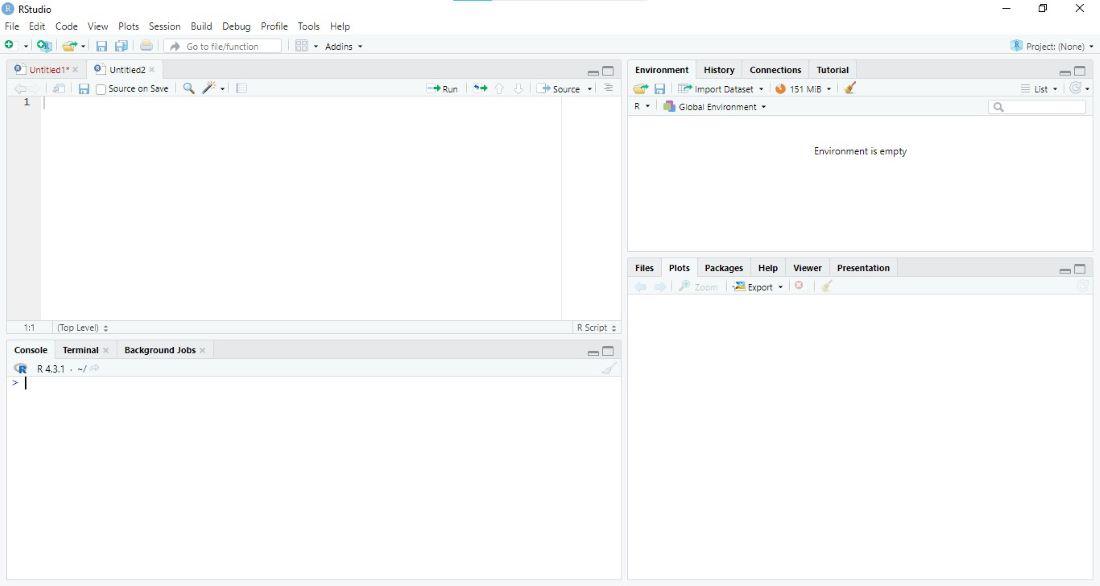This screenshot has width=1100, height=586.
Task: Click the Environment search box
Action: (x=1037, y=107)
